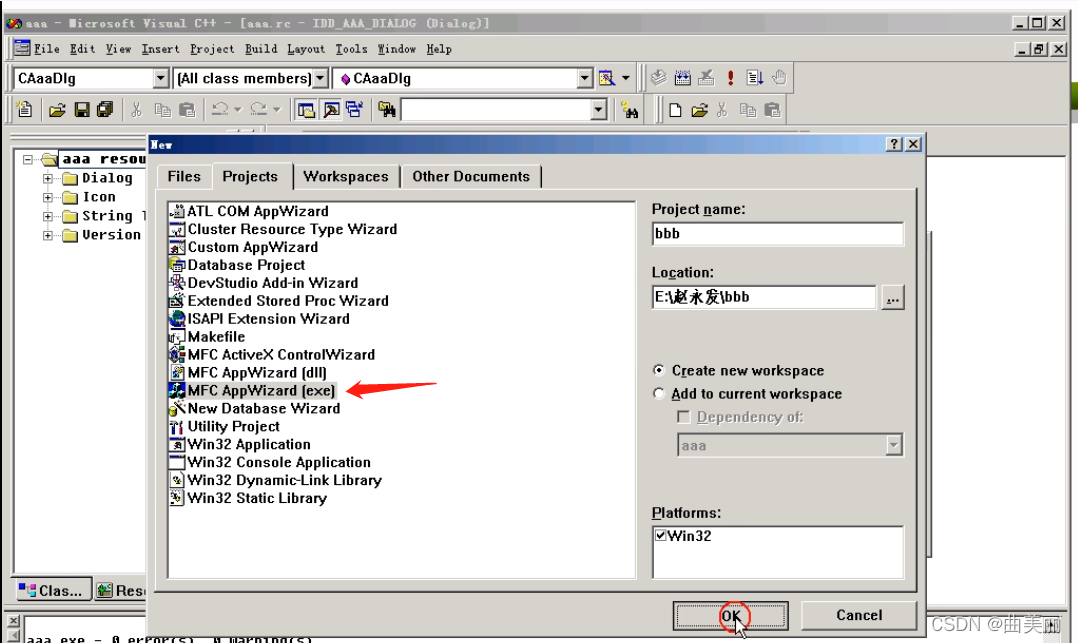The height and width of the screenshot is (643, 1078).
Task: Open the aaa dependency dropdown
Action: [x=893, y=445]
